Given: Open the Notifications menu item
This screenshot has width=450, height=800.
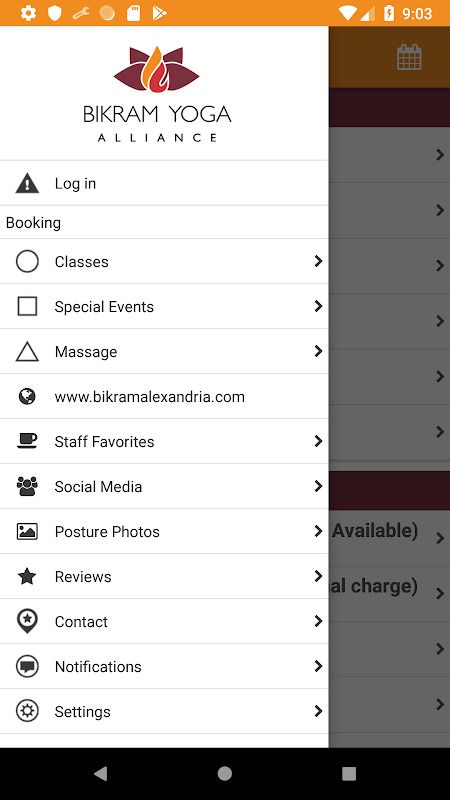Looking at the screenshot, I should pos(164,666).
